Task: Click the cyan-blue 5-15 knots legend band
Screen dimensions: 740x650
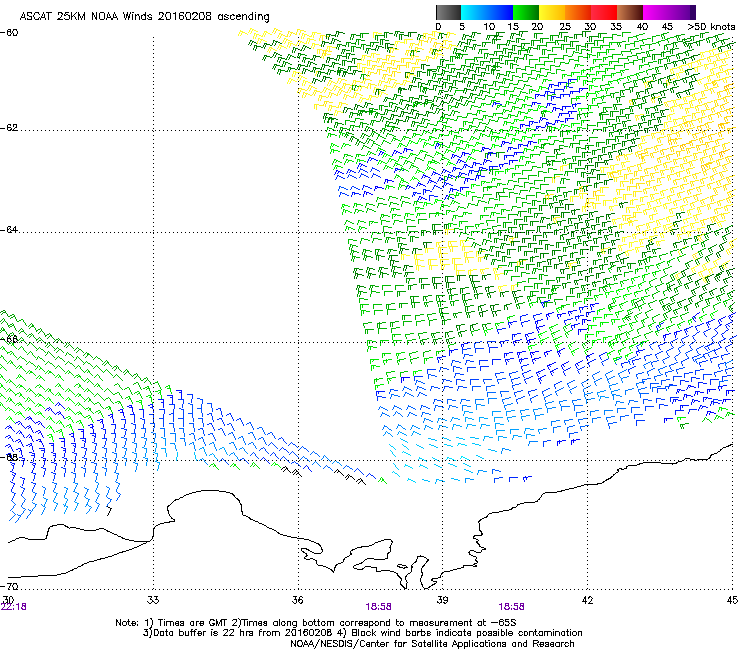Action: [x=487, y=12]
